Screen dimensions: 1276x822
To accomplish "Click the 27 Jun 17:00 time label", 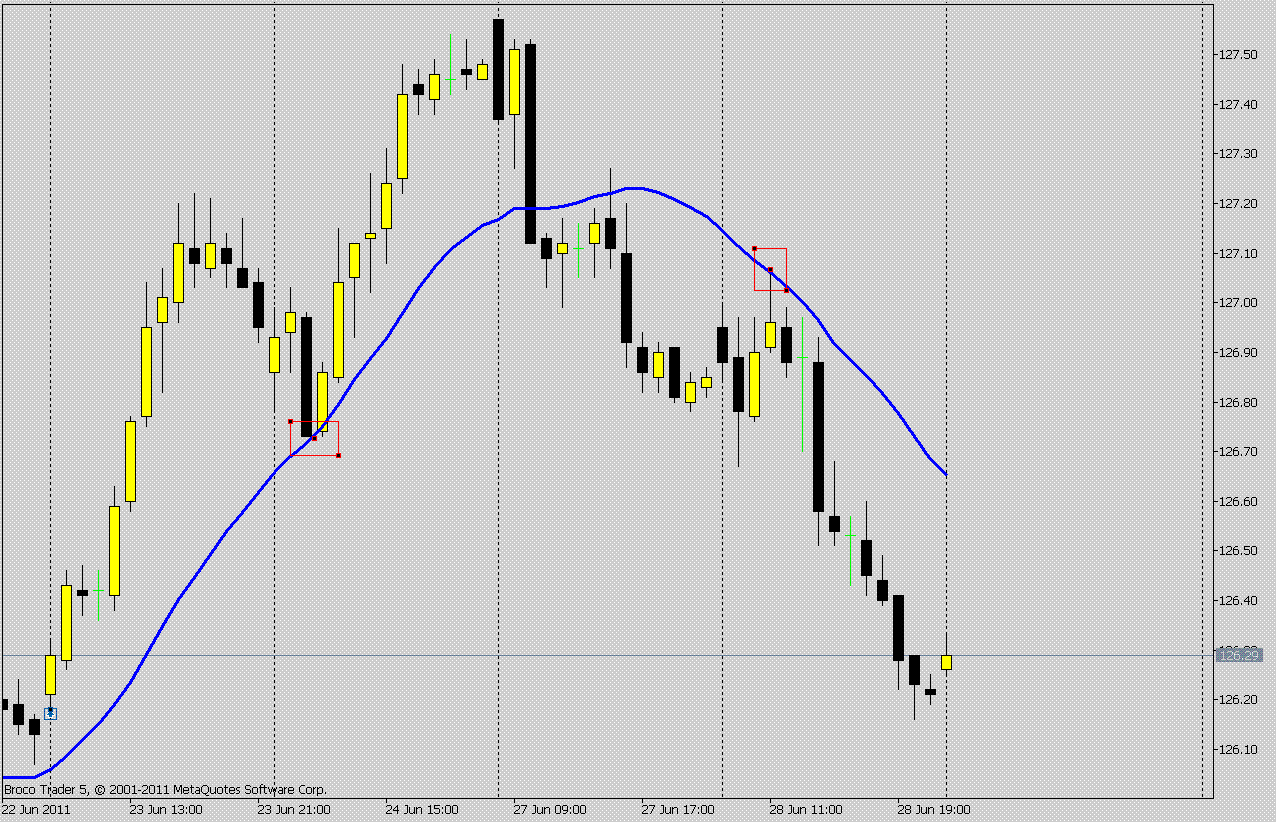I will (x=678, y=810).
